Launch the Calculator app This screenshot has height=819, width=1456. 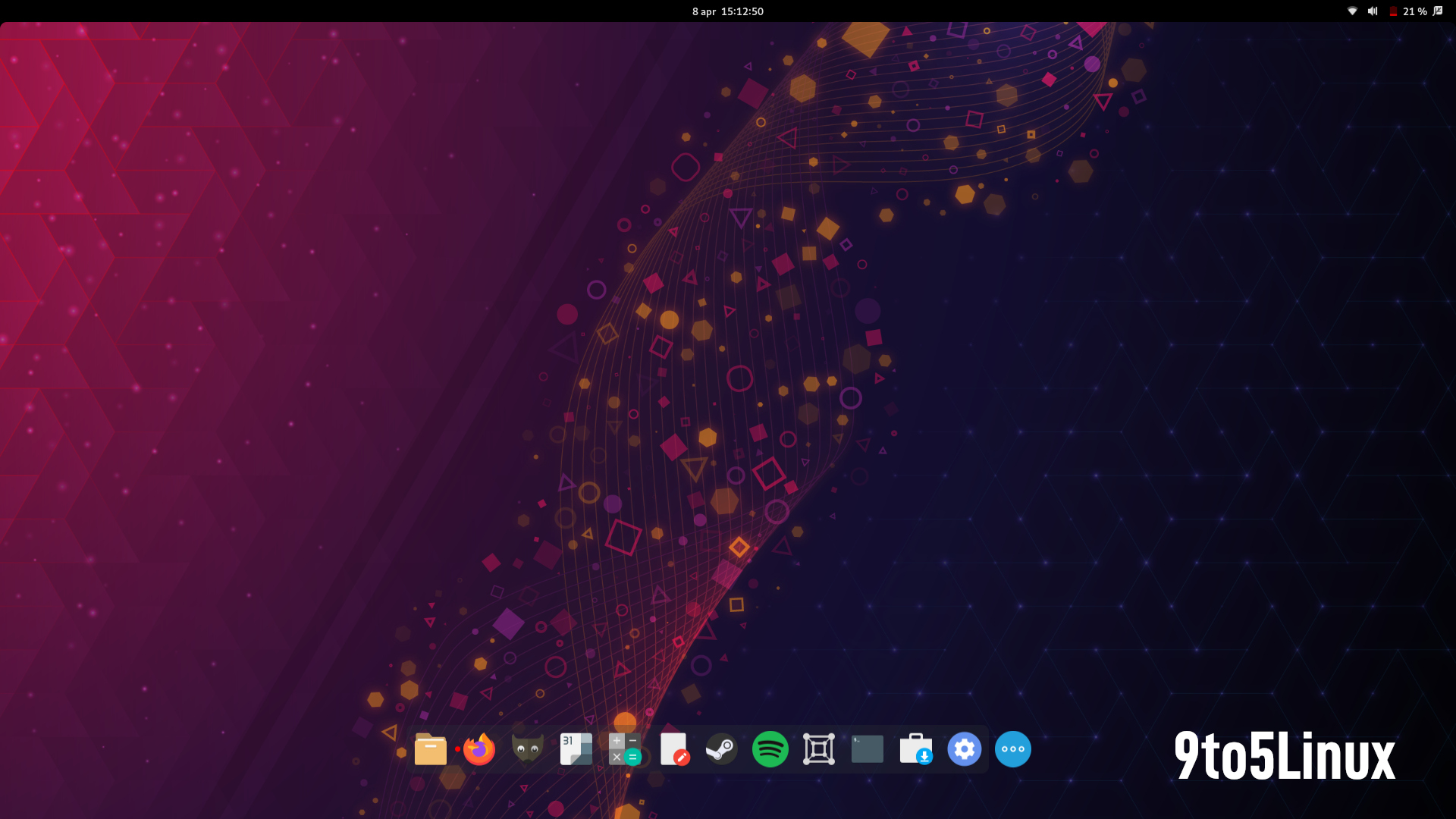click(x=624, y=749)
